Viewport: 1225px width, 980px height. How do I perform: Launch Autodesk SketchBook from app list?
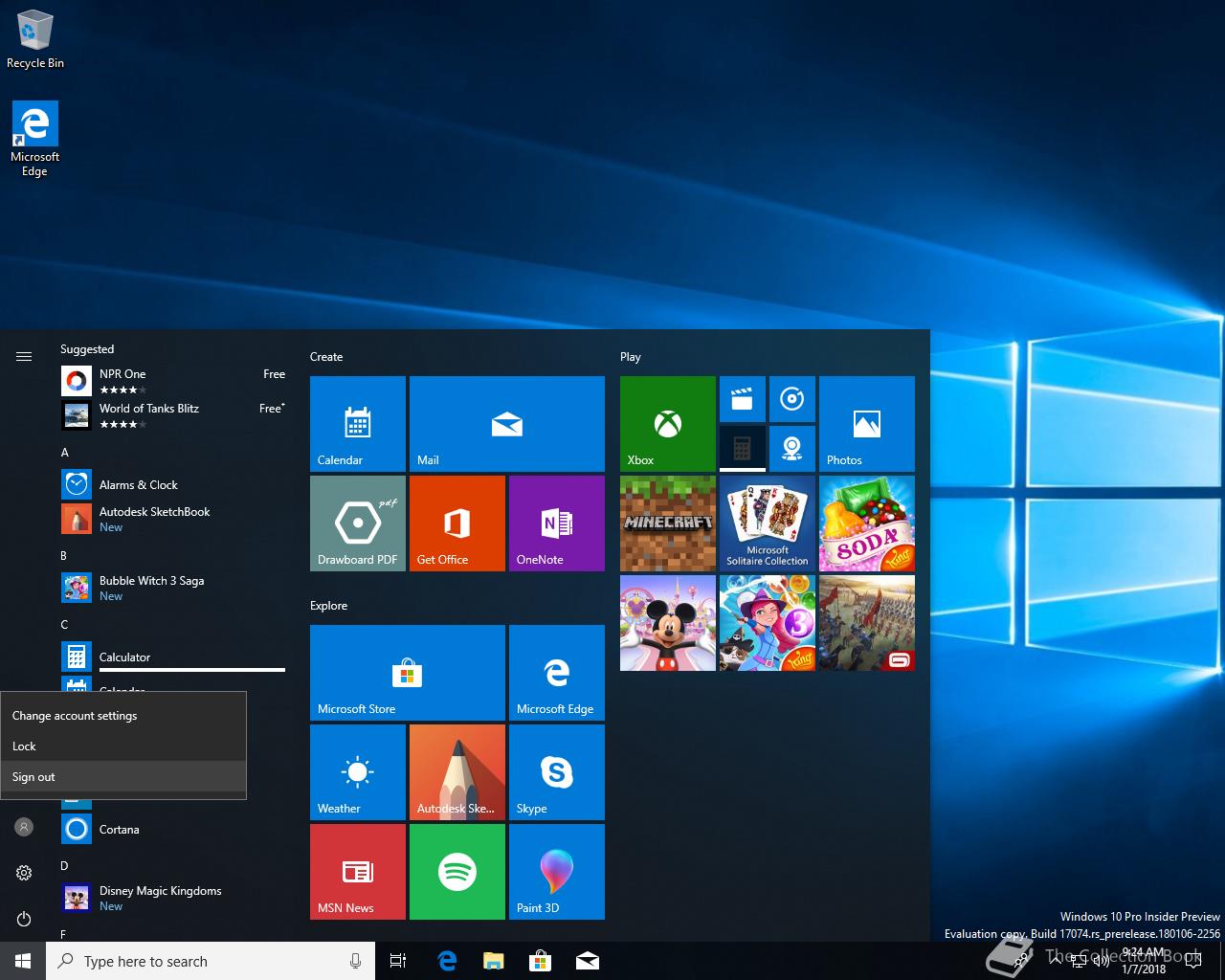(x=172, y=519)
